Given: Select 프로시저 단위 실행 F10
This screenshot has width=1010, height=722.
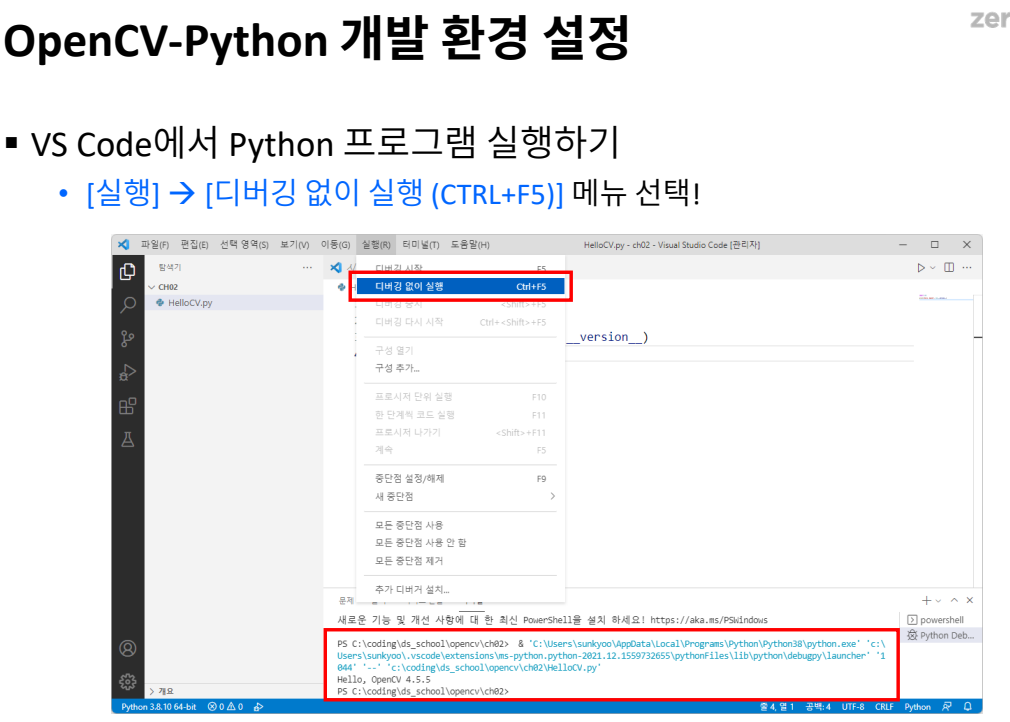Looking at the screenshot, I should 460,397.
